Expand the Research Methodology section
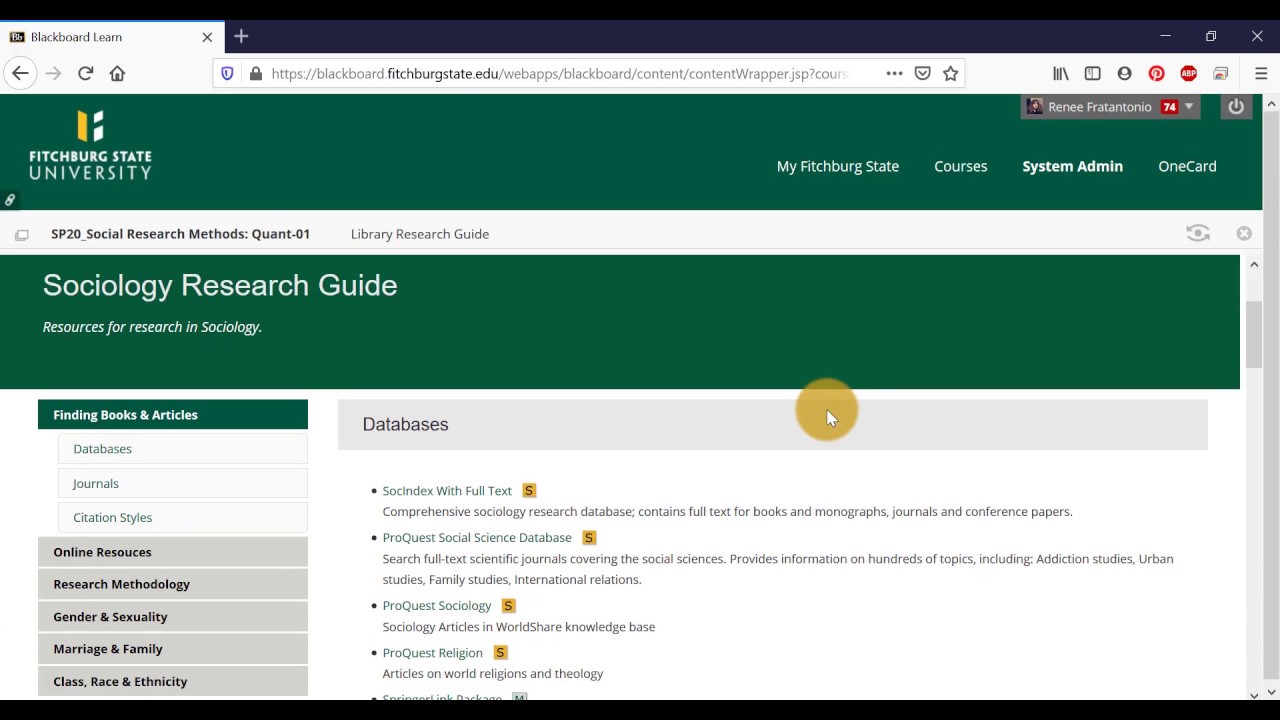The image size is (1280, 720). (x=173, y=584)
